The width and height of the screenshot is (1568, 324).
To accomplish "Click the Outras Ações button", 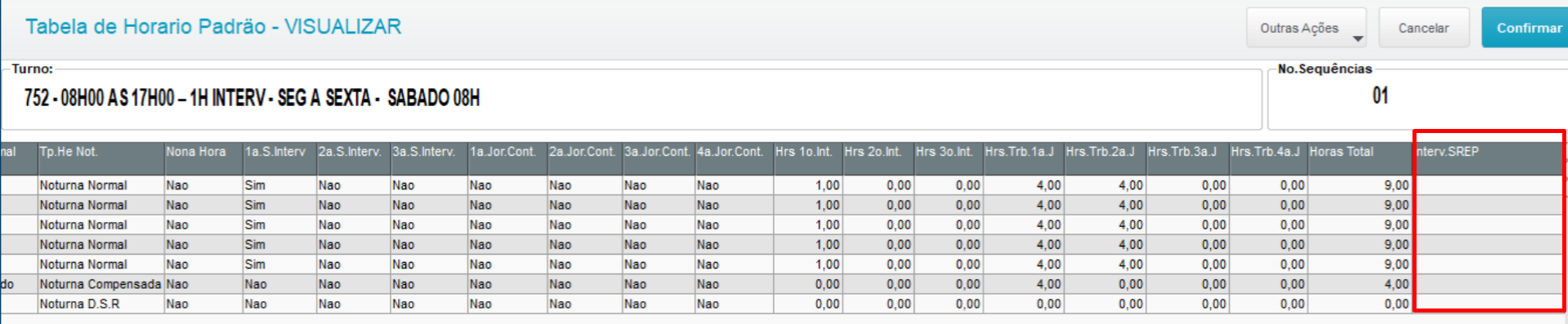I will coord(1306,28).
